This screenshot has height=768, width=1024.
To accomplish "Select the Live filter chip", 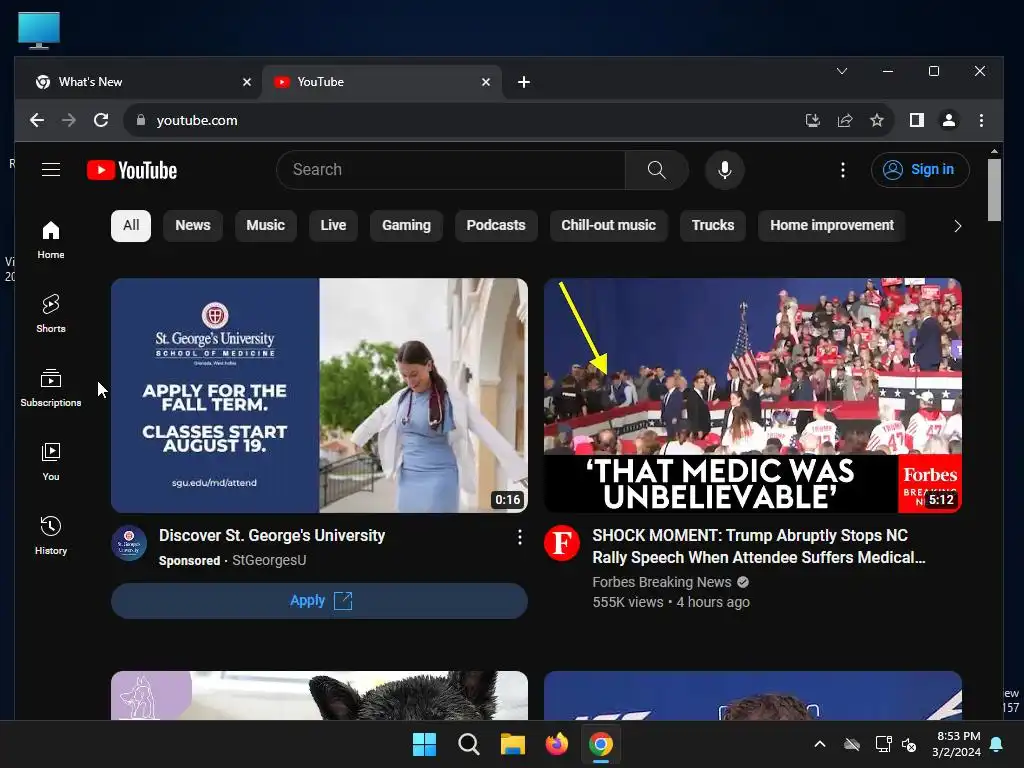I will 333,225.
